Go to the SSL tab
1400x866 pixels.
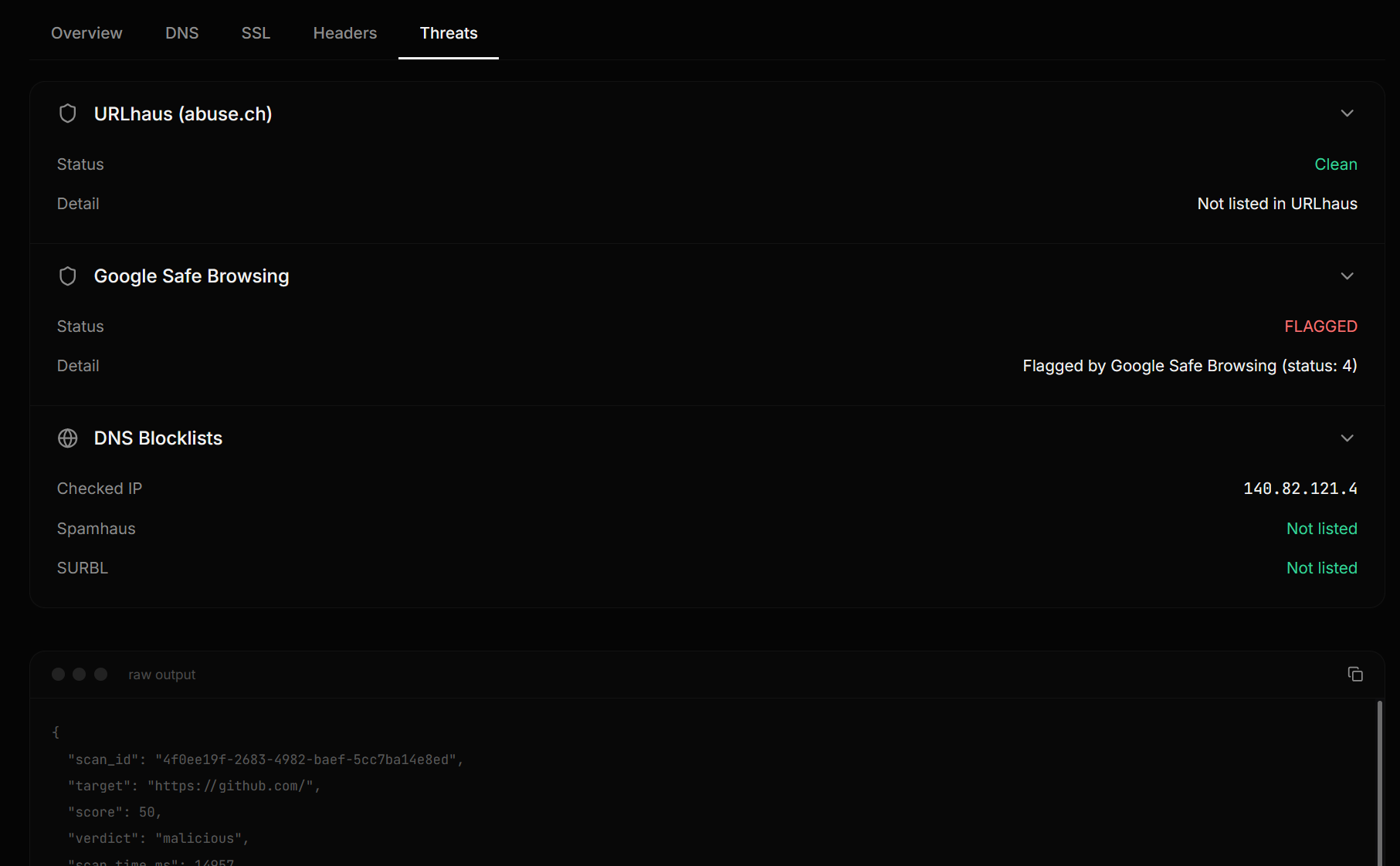256,33
